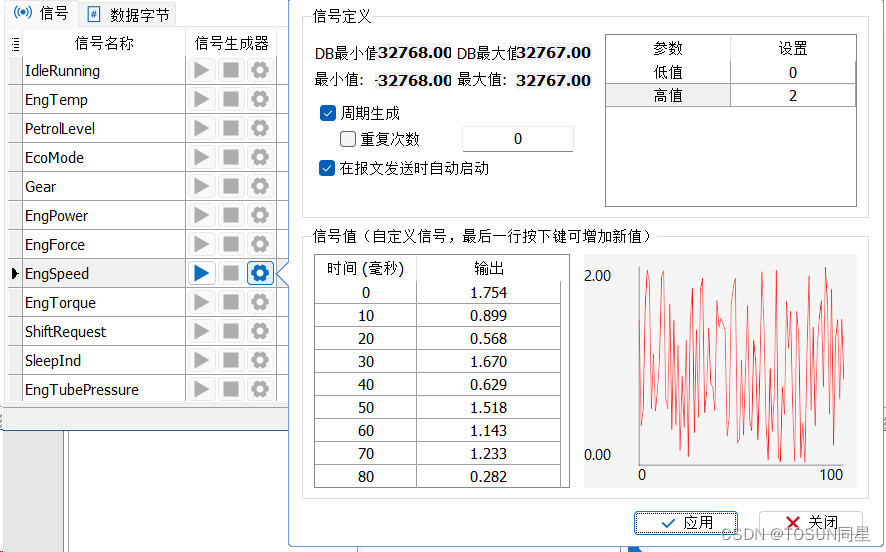The width and height of the screenshot is (886, 552).
Task: Click the highlighted EngSpeed settings gear
Action: point(260,273)
